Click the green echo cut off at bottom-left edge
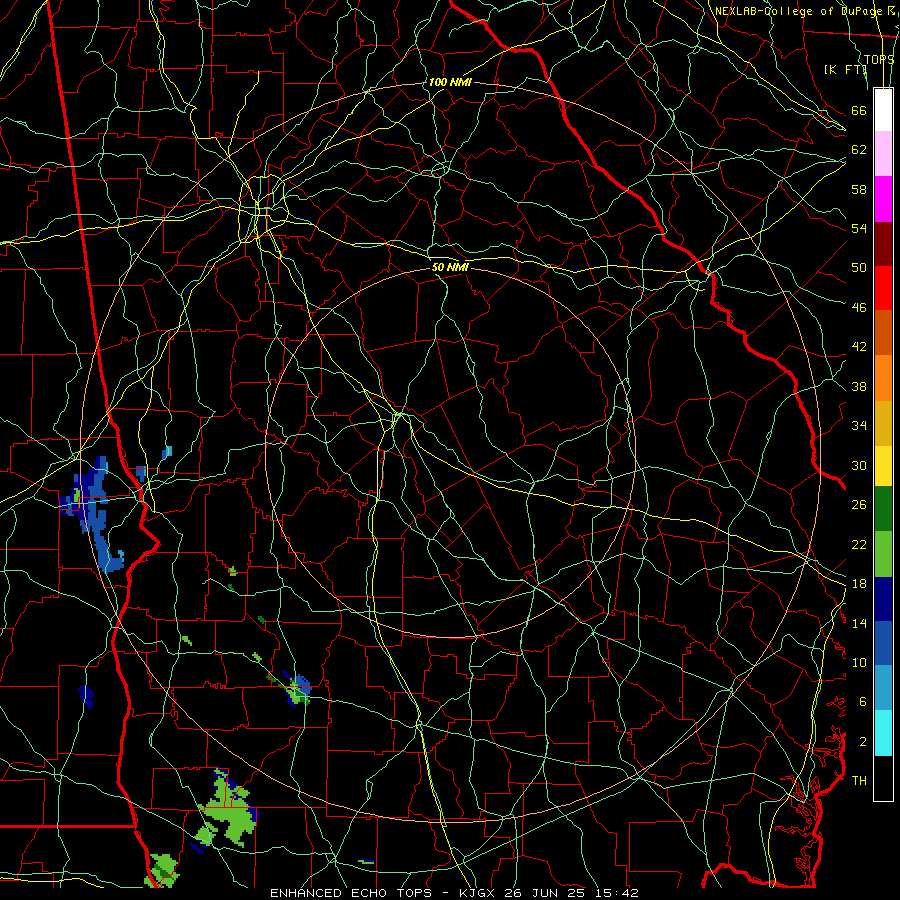 click(x=162, y=870)
